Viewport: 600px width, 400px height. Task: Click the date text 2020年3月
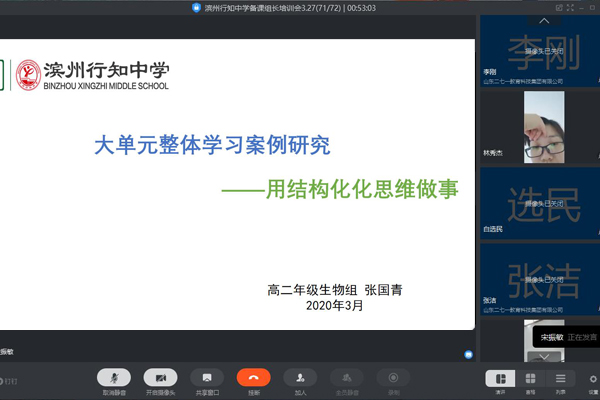click(x=334, y=305)
